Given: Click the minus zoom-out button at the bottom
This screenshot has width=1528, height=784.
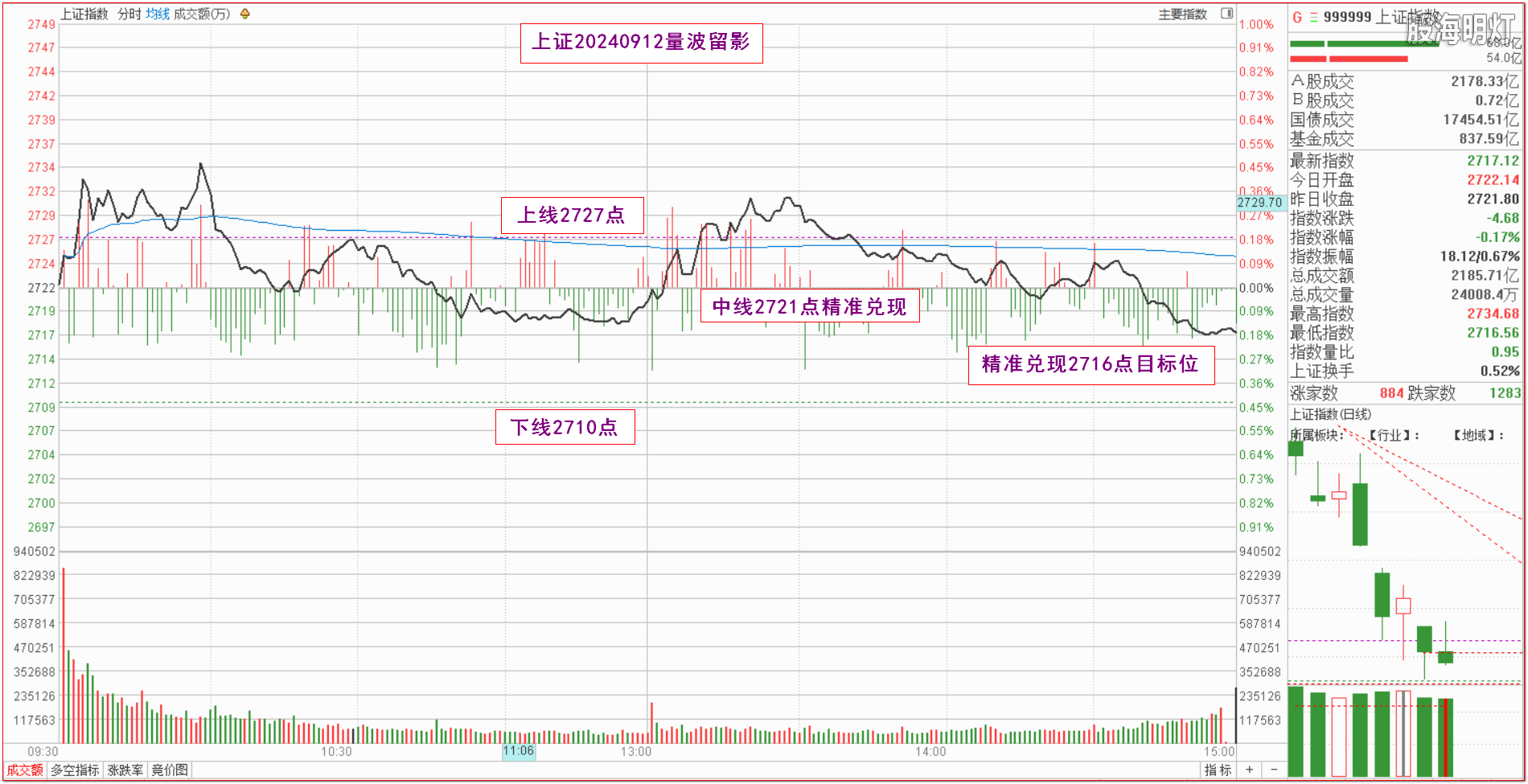Looking at the screenshot, I should point(1274,770).
